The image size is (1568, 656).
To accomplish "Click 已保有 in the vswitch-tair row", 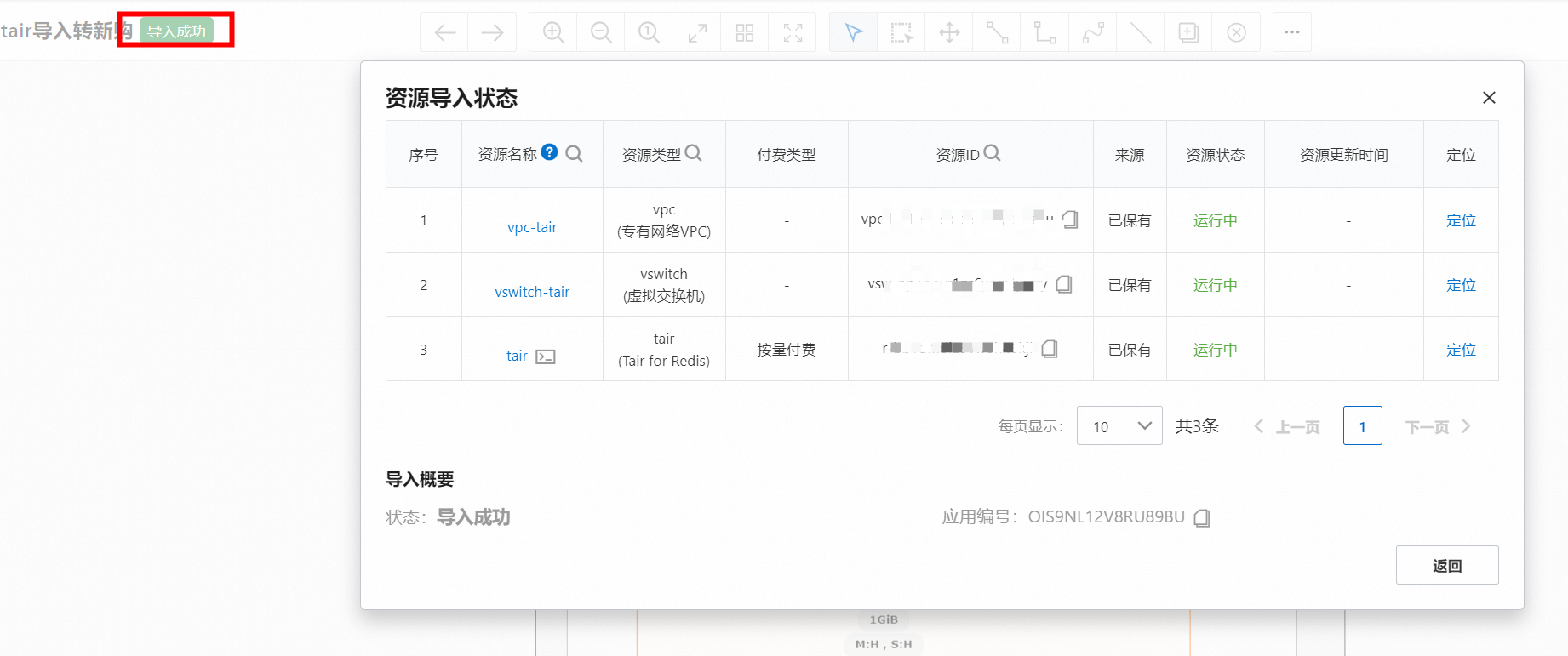I will [1130, 285].
